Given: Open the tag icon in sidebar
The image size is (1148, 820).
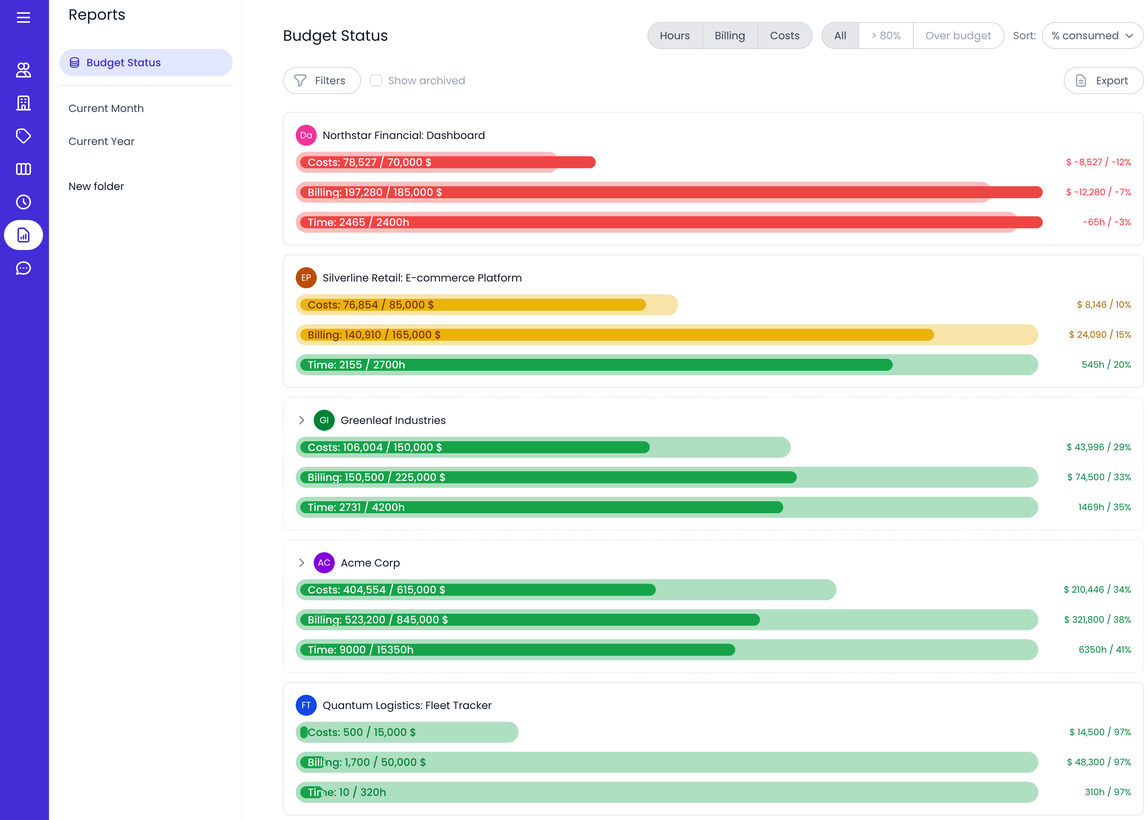Looking at the screenshot, I should (23, 135).
